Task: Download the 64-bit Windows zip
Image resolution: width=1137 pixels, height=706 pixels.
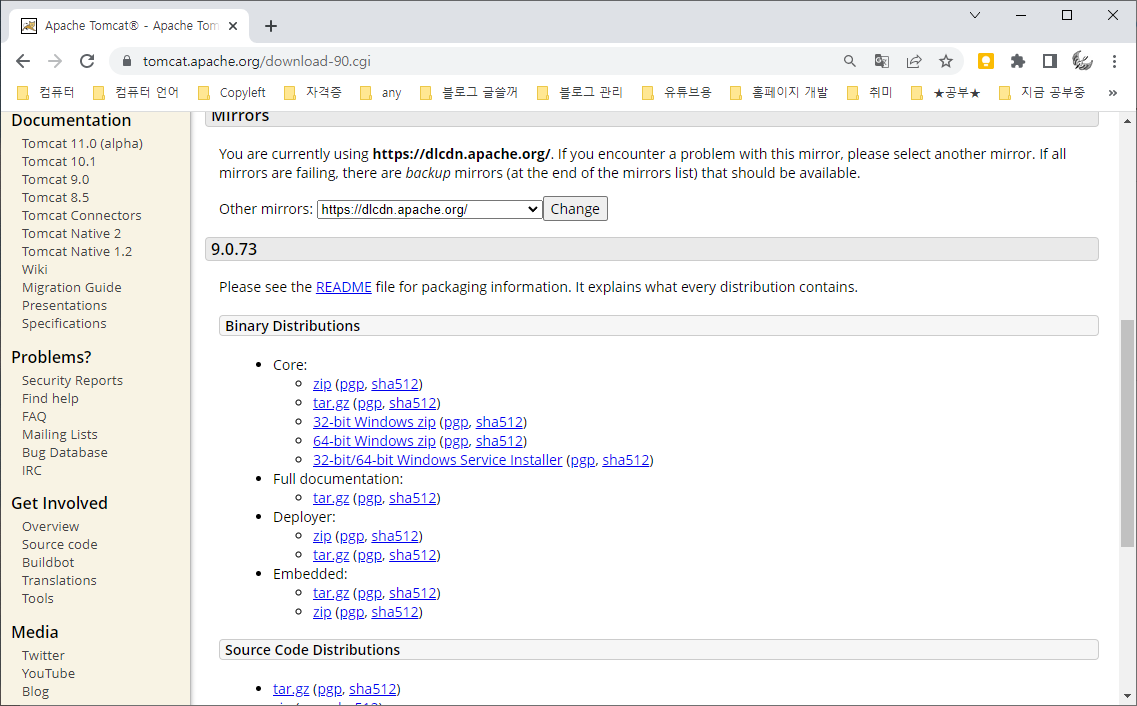Action: pos(374,441)
